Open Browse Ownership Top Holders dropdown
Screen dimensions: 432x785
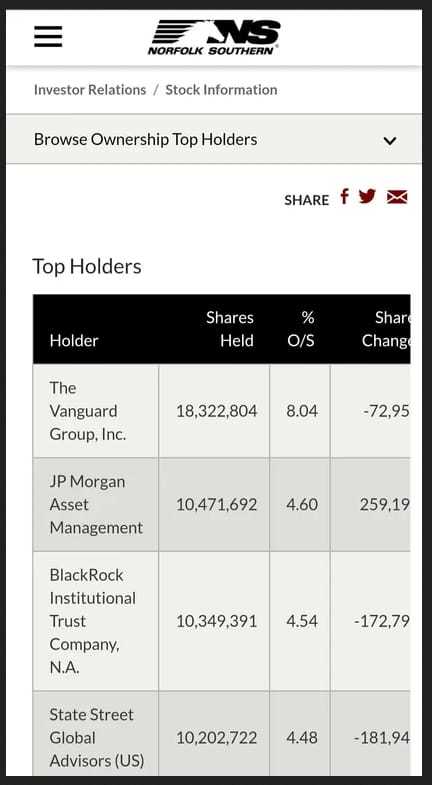214,139
